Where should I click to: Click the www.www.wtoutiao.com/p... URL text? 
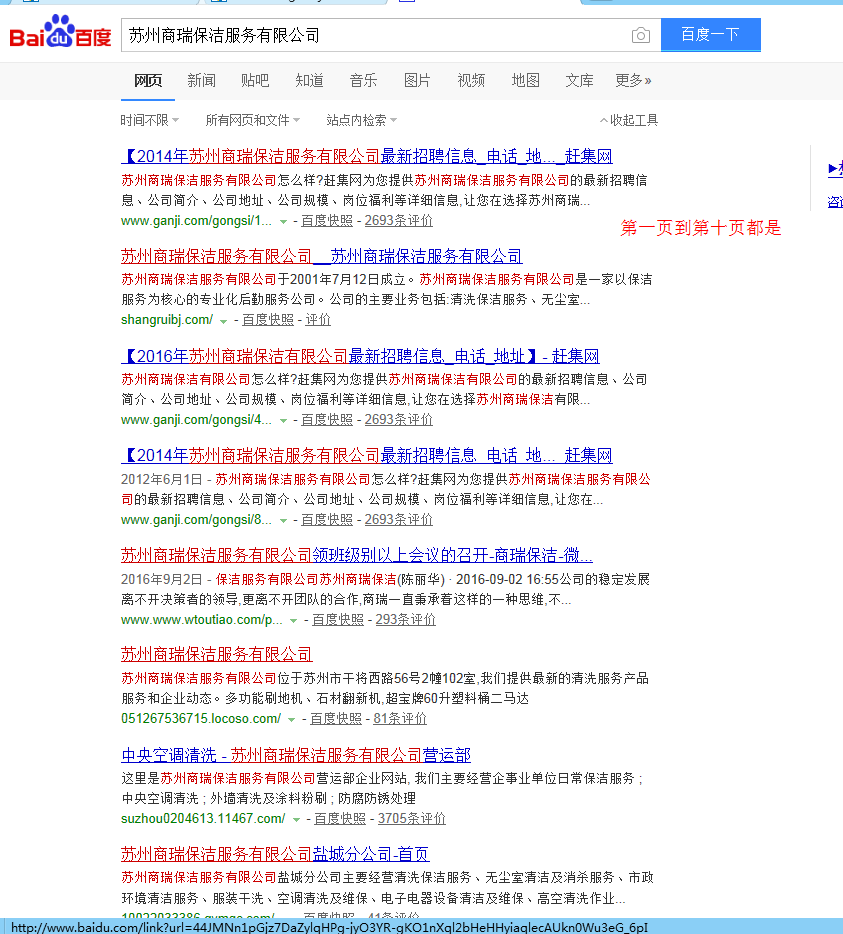coord(201,619)
